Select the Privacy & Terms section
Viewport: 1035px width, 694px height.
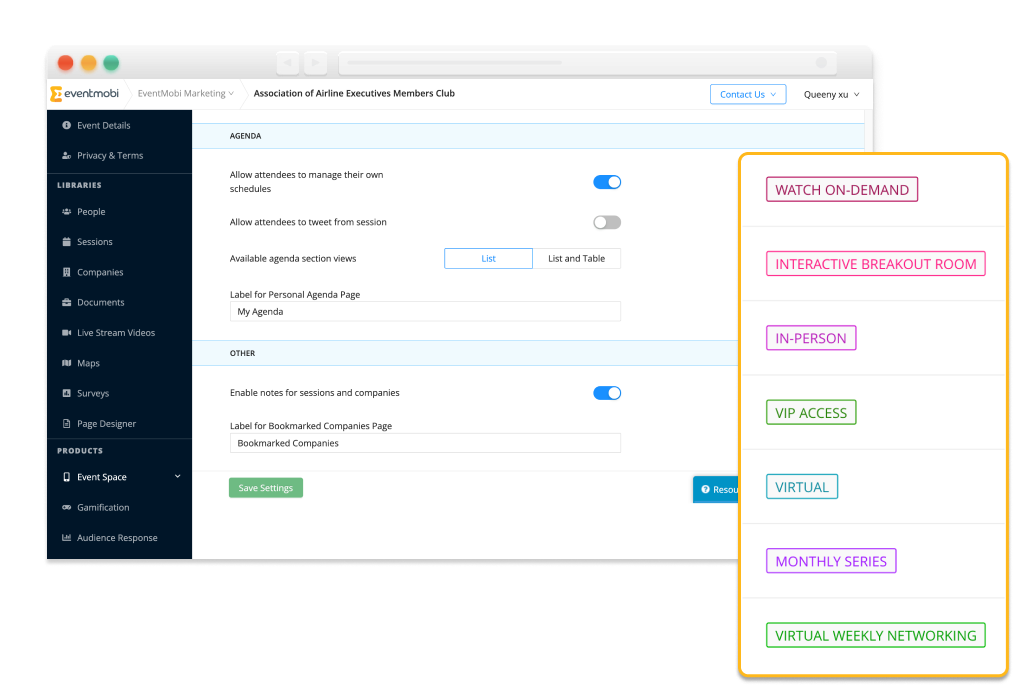(111, 155)
